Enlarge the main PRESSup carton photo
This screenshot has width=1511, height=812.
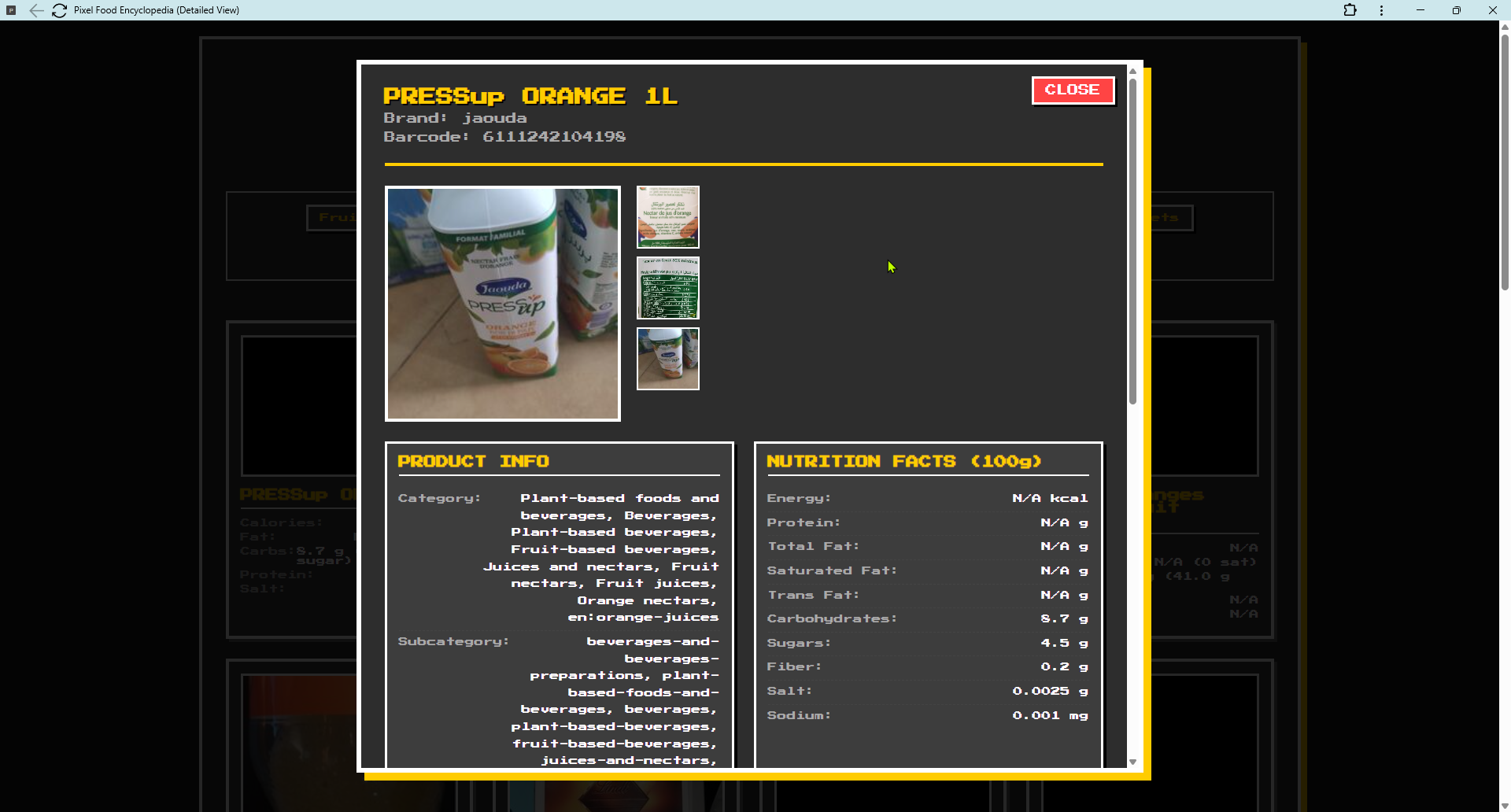(502, 303)
